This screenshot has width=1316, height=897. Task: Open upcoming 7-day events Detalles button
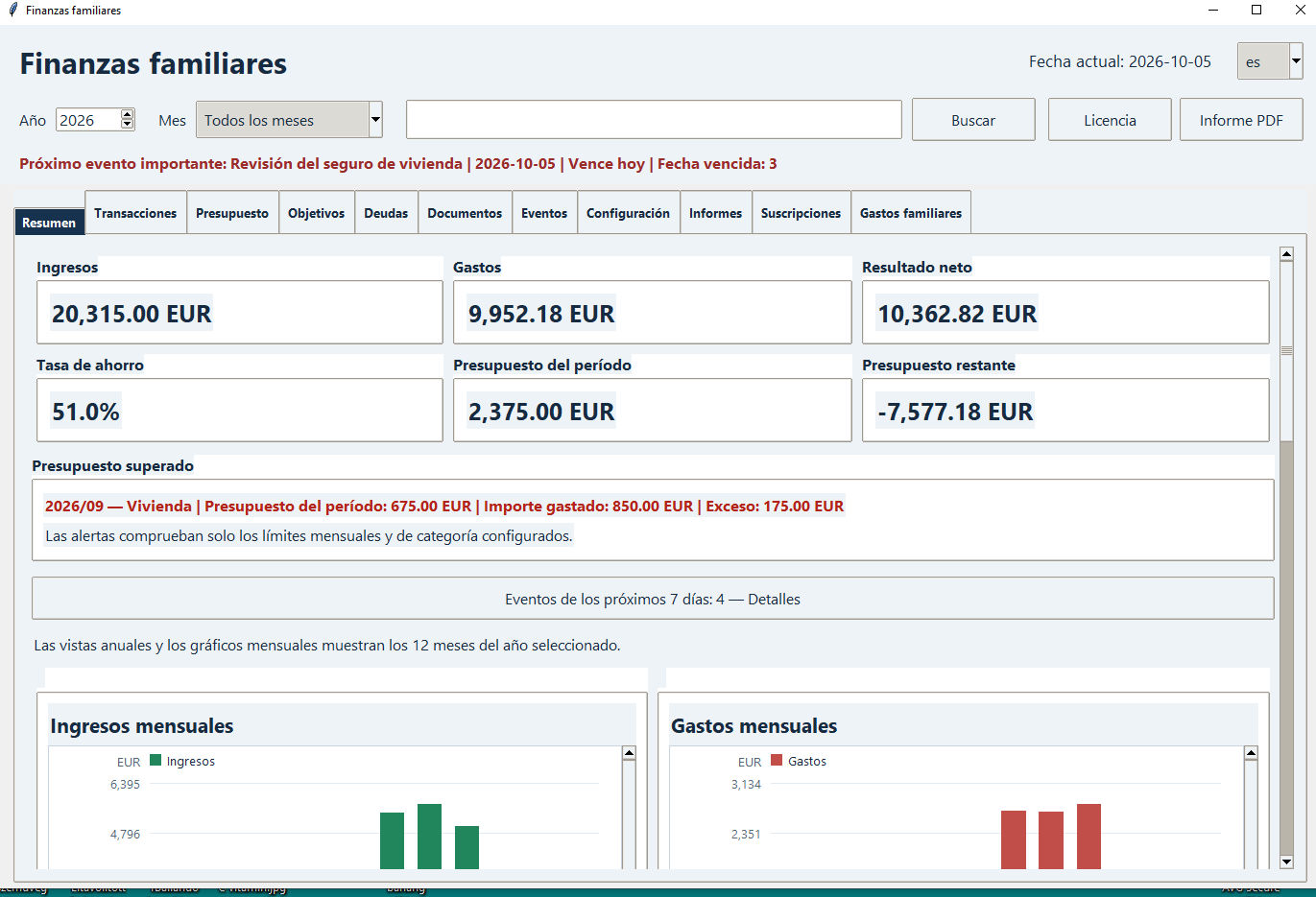pyautogui.click(x=653, y=599)
